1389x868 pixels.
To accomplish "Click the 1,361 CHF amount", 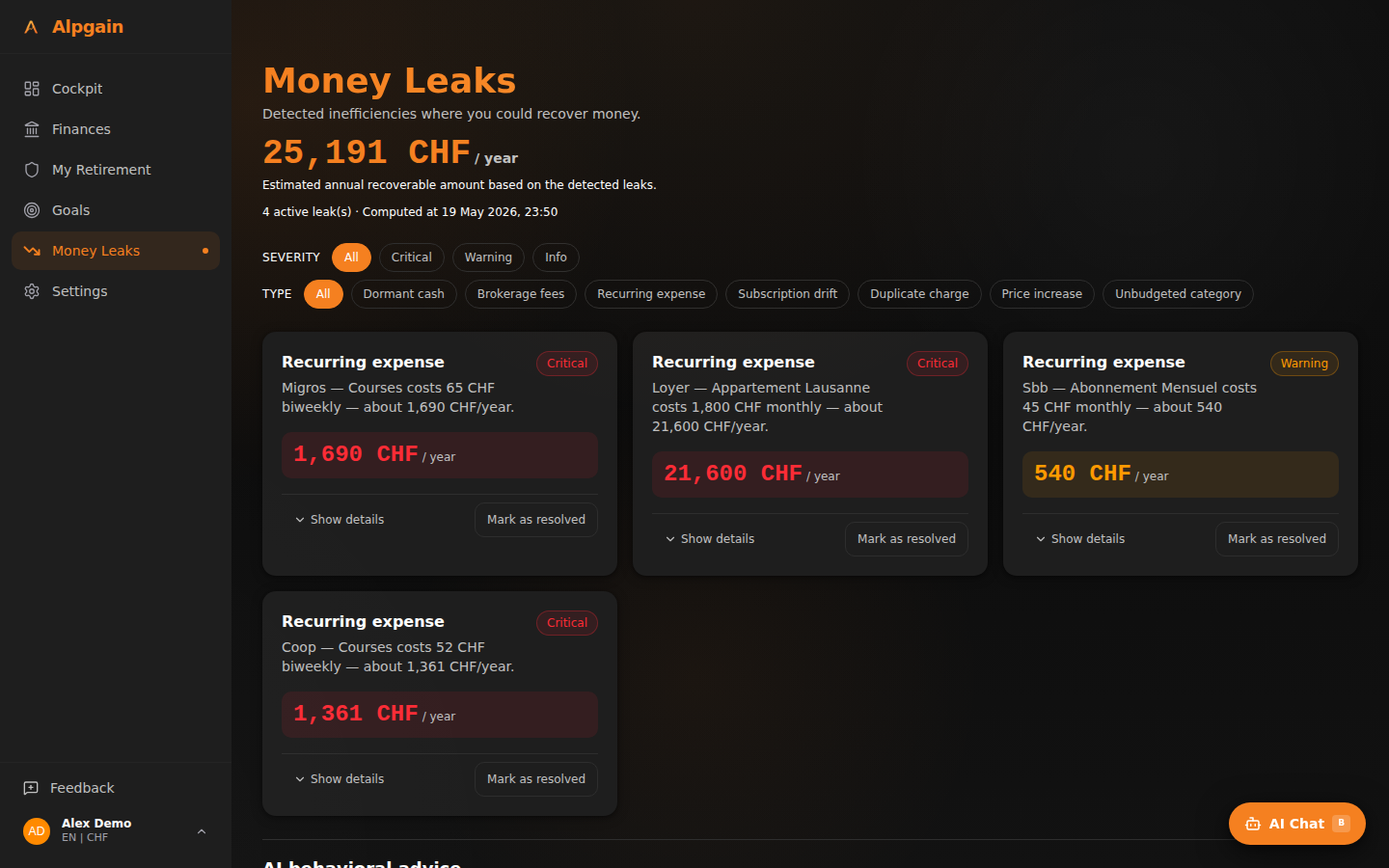I will pyautogui.click(x=356, y=714).
